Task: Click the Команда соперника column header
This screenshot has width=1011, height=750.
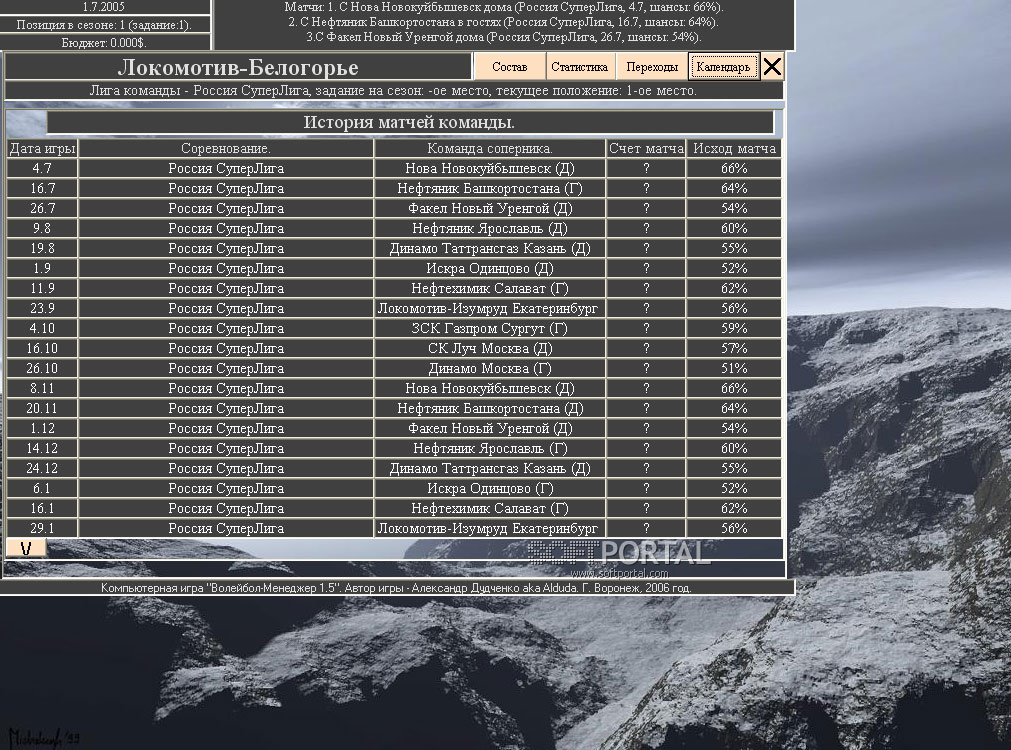Action: (x=490, y=148)
